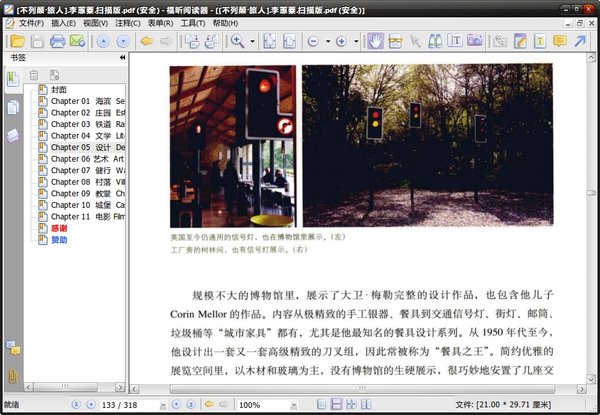Screen dimensions: 600x415
Task: Open the 帮助(H) menu
Action: pyautogui.click(x=225, y=23)
